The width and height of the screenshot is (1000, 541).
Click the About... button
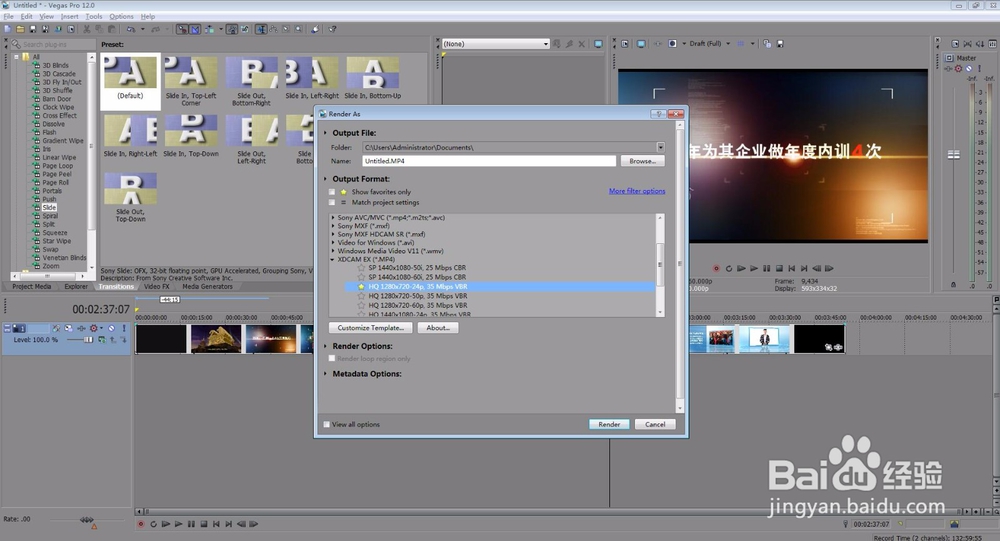438,328
